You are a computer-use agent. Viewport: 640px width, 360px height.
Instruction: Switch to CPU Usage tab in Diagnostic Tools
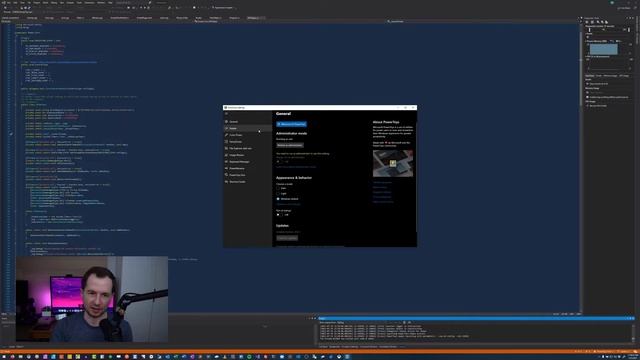pos(624,76)
